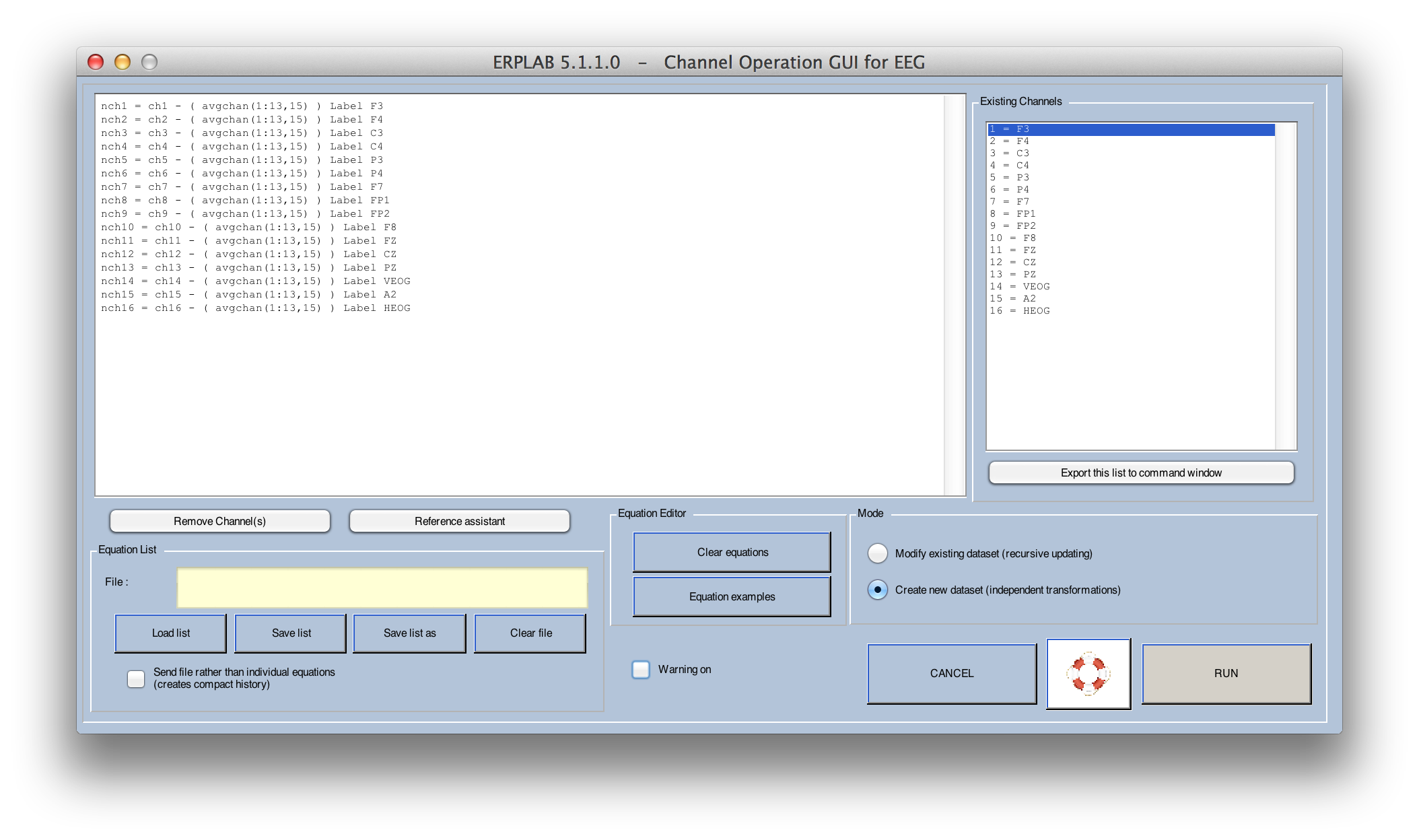Image resolution: width=1419 pixels, height=840 pixels.
Task: Click equation line nch6 Label P4
Action: [x=242, y=174]
